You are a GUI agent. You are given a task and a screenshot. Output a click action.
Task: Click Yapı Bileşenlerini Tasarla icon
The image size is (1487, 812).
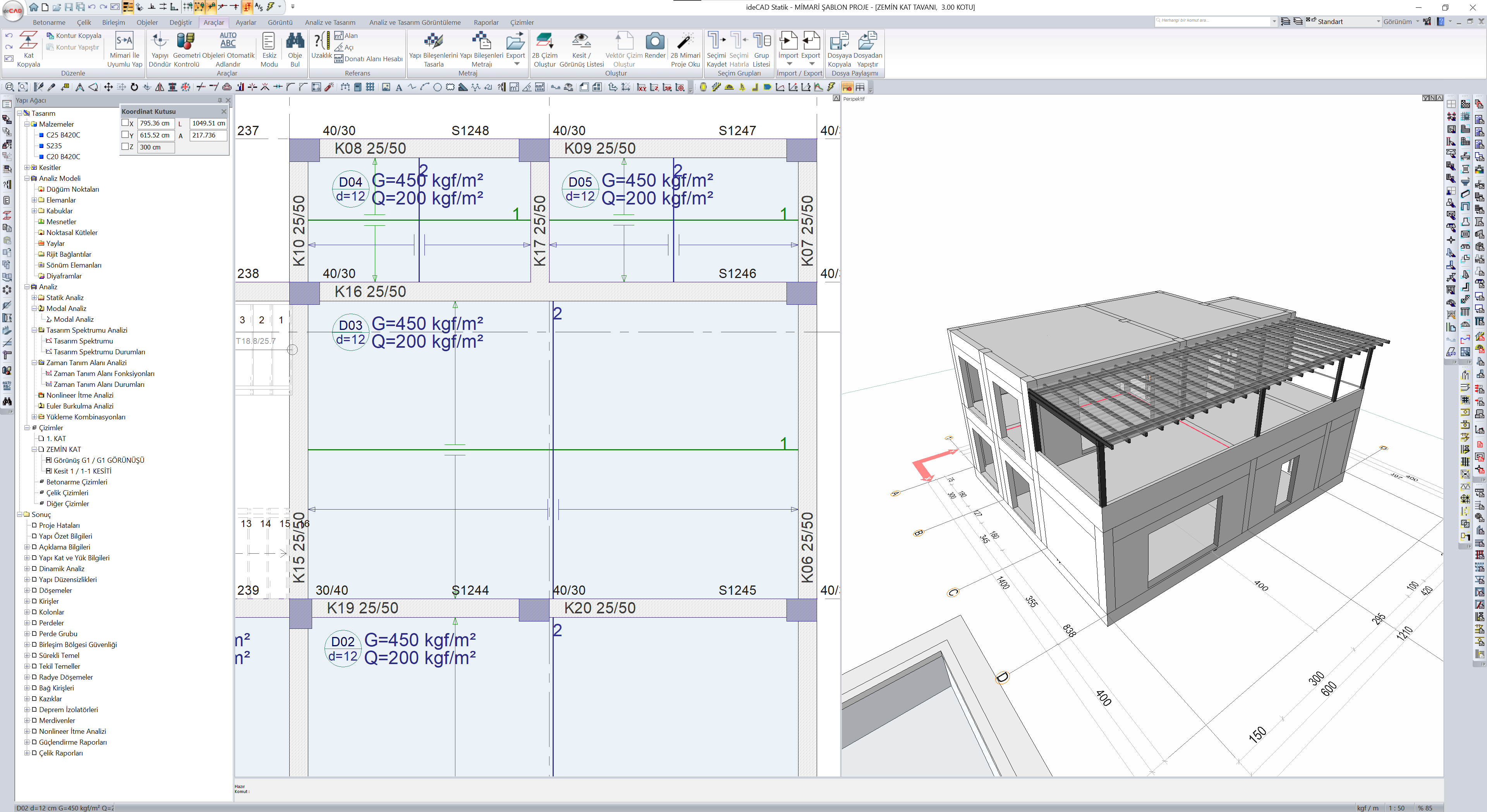click(433, 41)
